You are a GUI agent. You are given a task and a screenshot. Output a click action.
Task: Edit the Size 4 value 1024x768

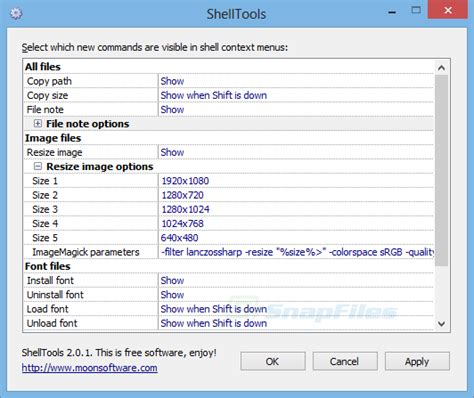[296, 224]
